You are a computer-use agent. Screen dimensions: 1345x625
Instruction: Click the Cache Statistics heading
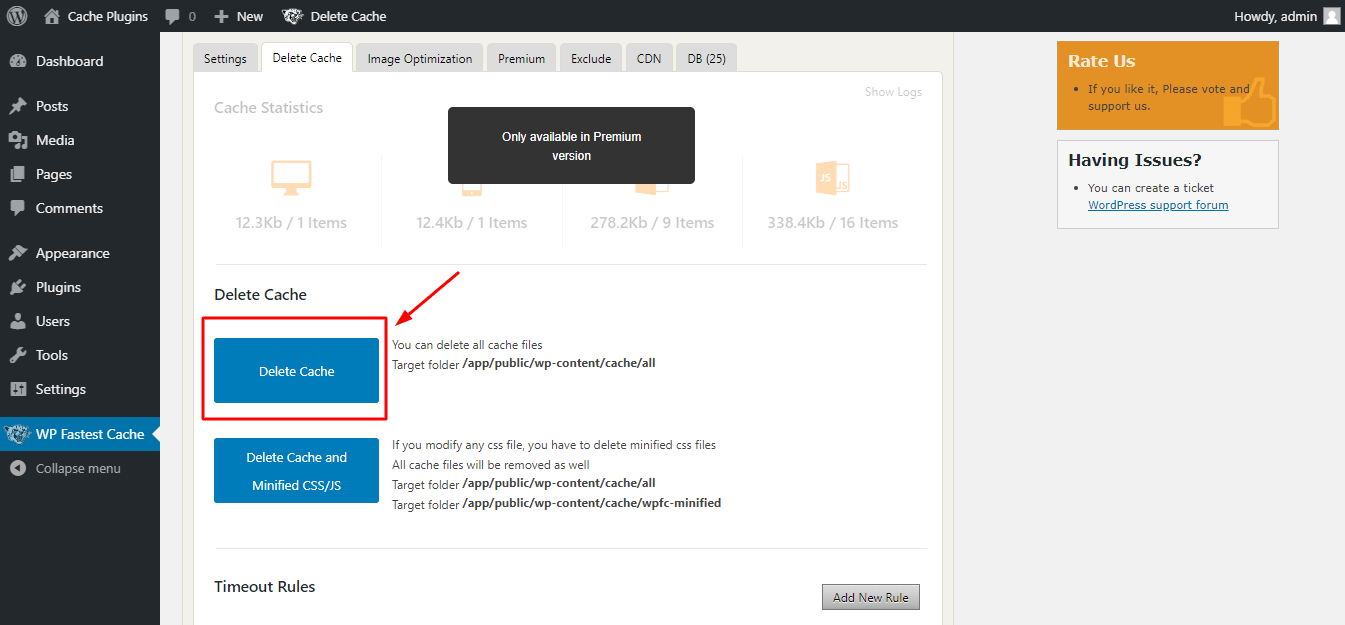pyautogui.click(x=268, y=107)
